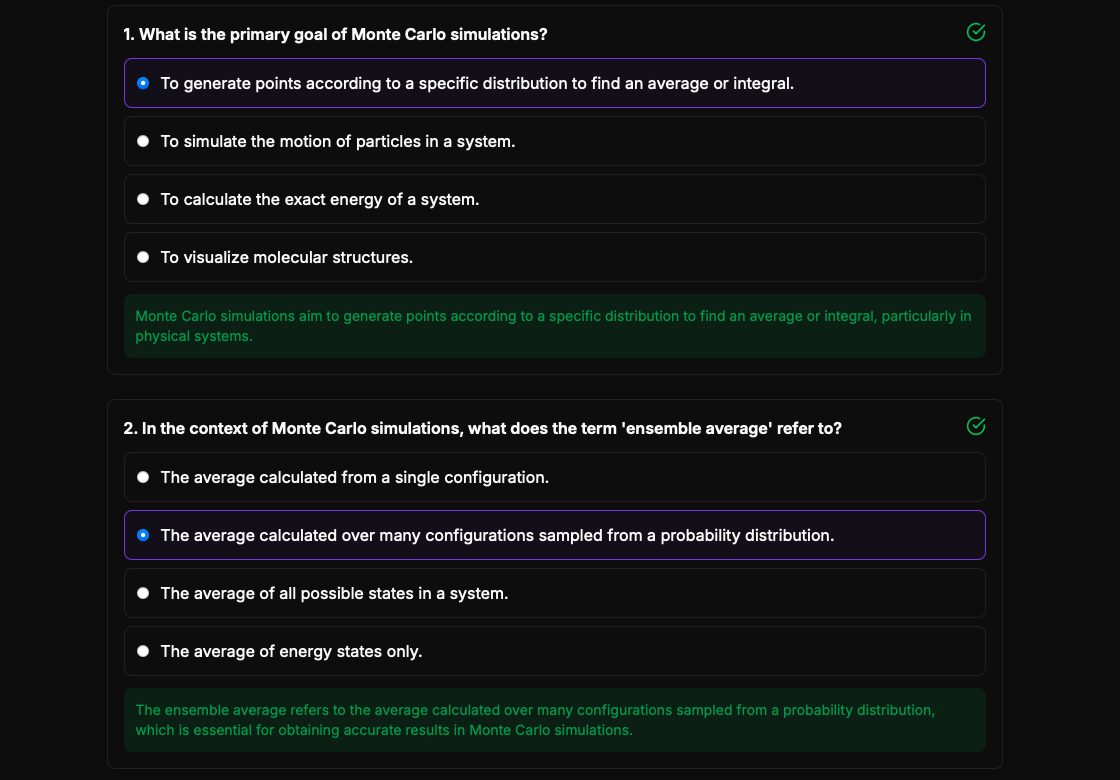Click the green checkmark icon for question 2
1120x780 pixels.
pos(976,427)
